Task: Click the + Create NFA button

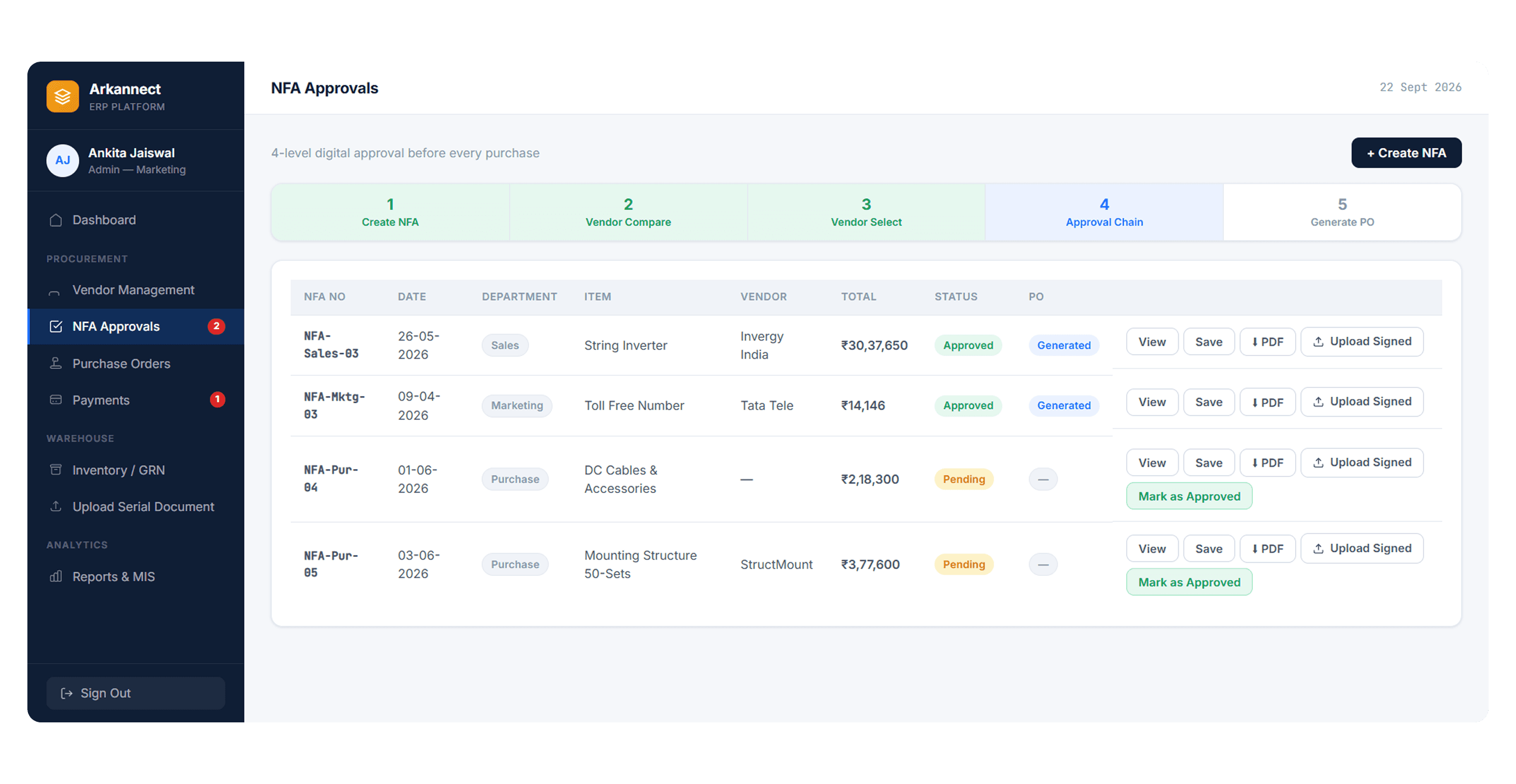Action: click(x=1406, y=153)
